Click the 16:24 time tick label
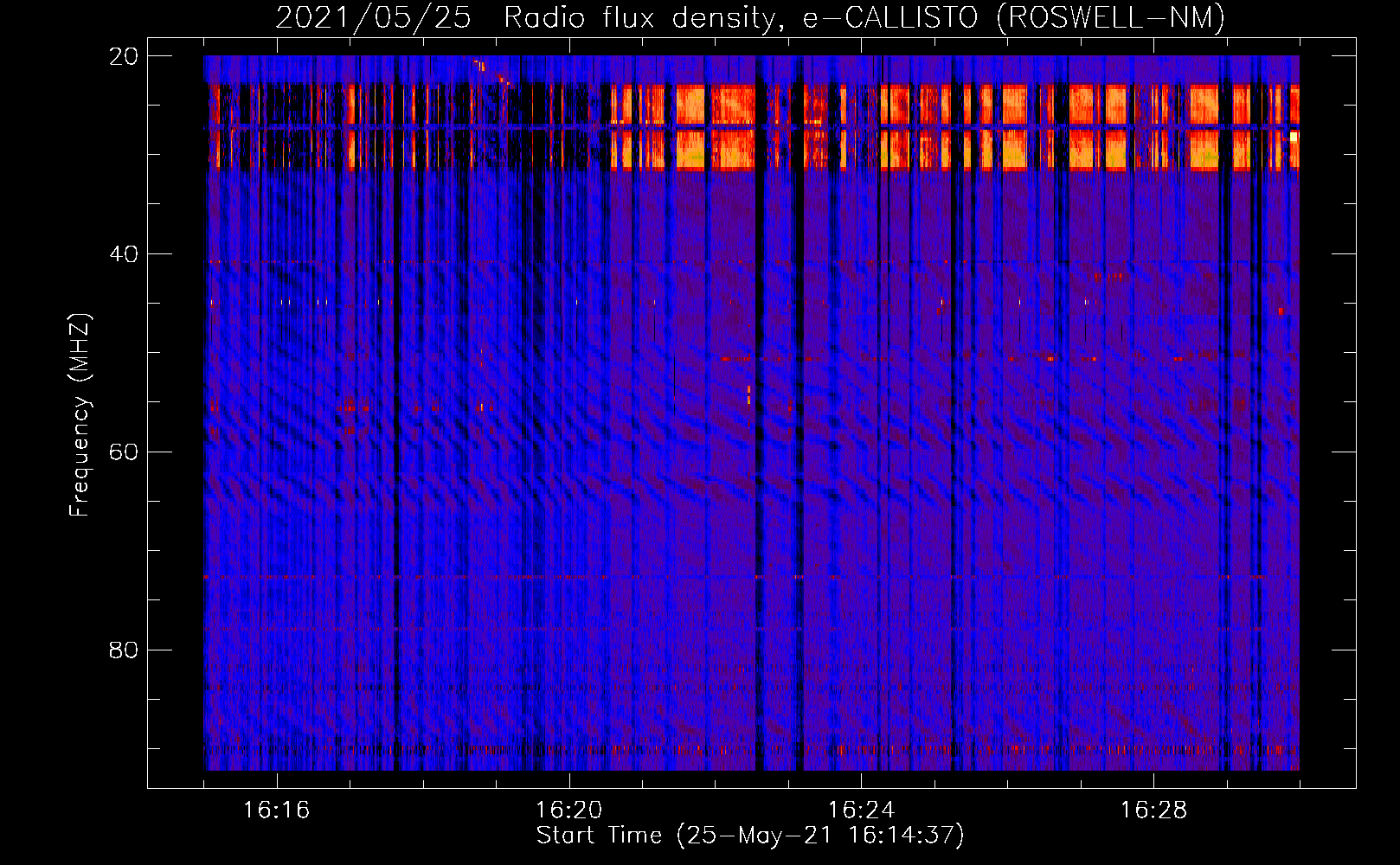Screen dimensions: 1400x865 click(x=861, y=811)
